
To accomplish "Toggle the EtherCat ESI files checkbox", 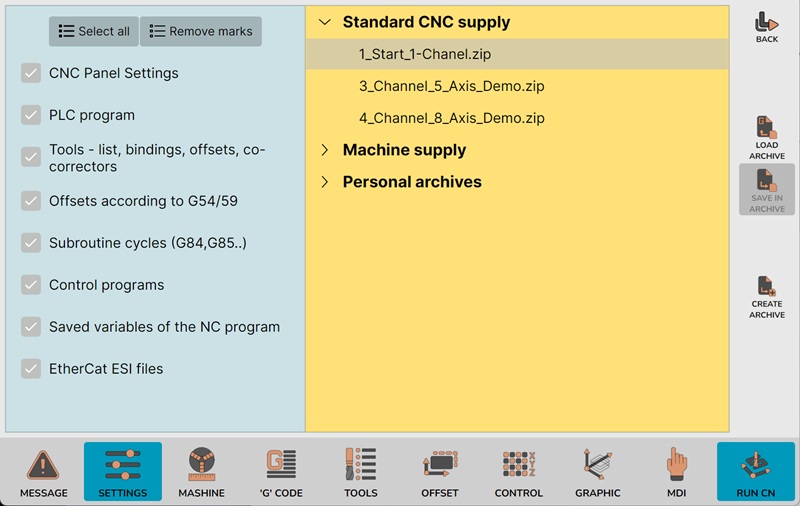I will pyautogui.click(x=31, y=369).
